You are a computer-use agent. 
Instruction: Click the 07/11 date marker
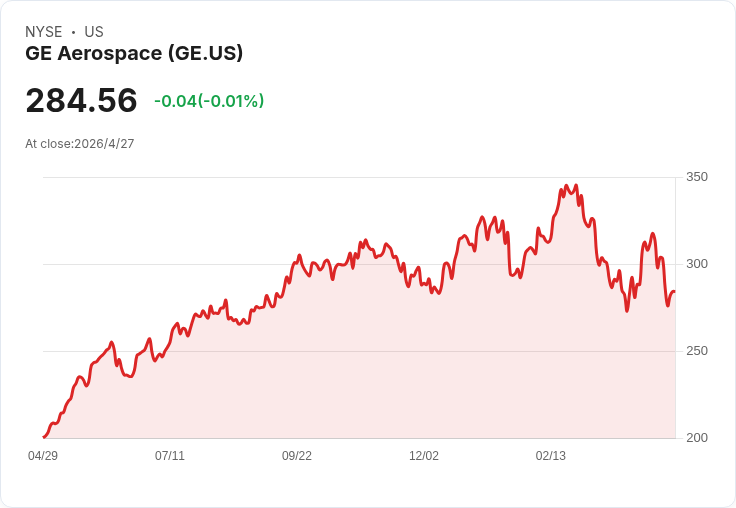tap(170, 456)
